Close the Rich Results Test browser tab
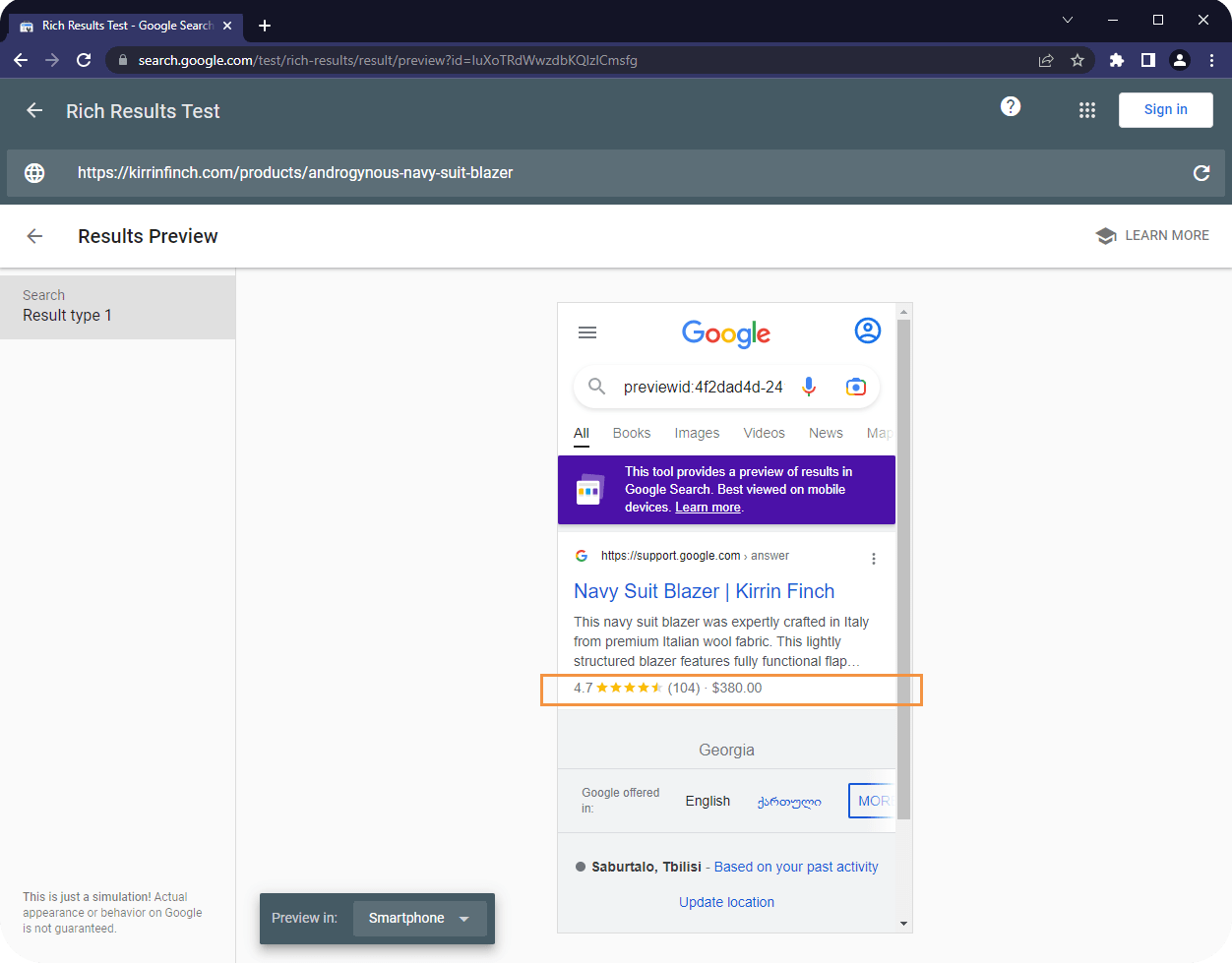Image resolution: width=1232 pixels, height=963 pixels. [x=227, y=26]
